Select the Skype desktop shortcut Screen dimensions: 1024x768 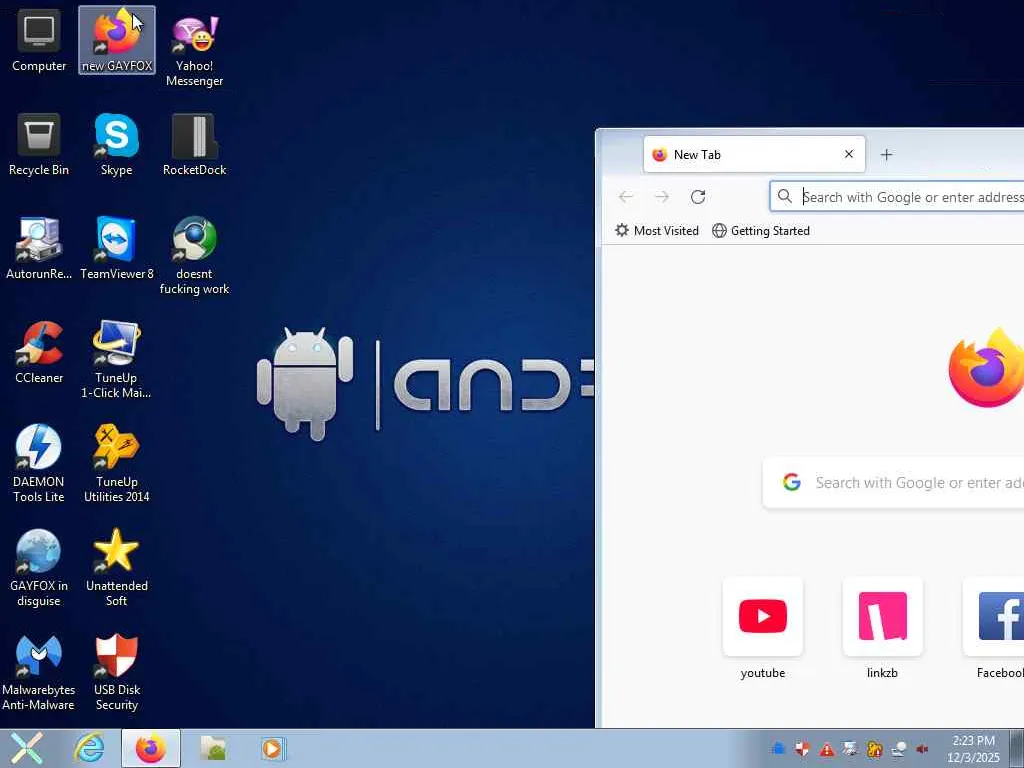pyautogui.click(x=116, y=144)
